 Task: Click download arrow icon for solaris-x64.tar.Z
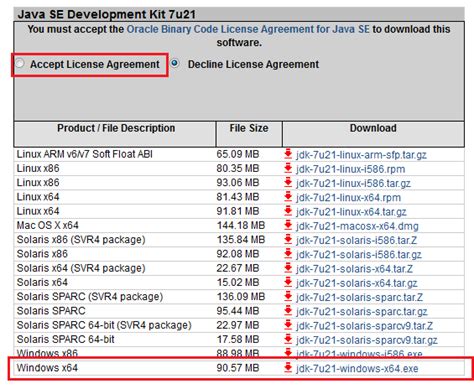pos(288,268)
